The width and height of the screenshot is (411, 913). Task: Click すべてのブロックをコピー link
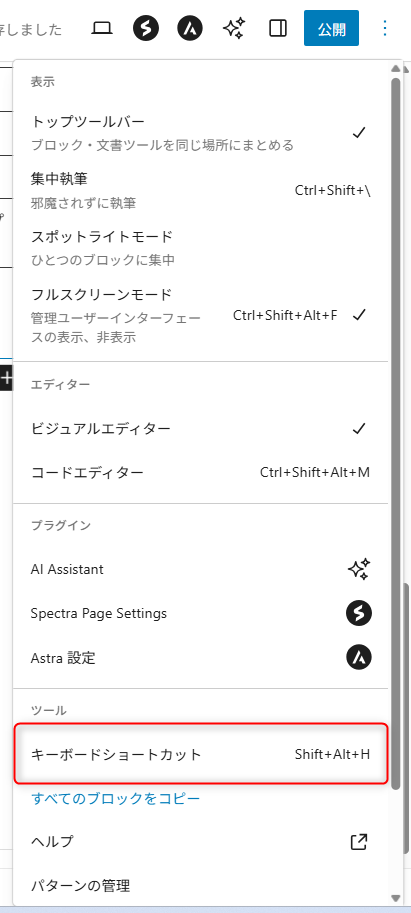115,798
